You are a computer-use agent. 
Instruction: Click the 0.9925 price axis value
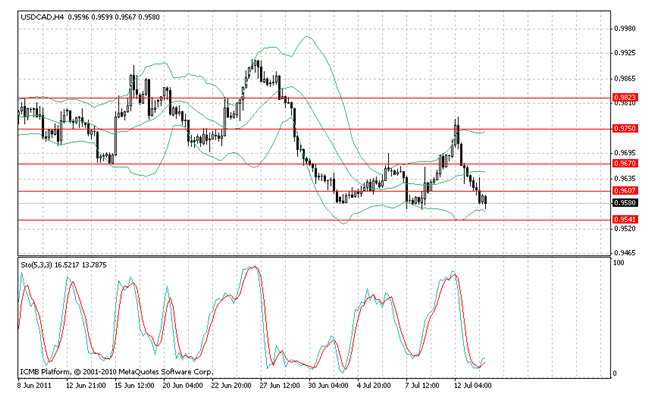(625, 53)
